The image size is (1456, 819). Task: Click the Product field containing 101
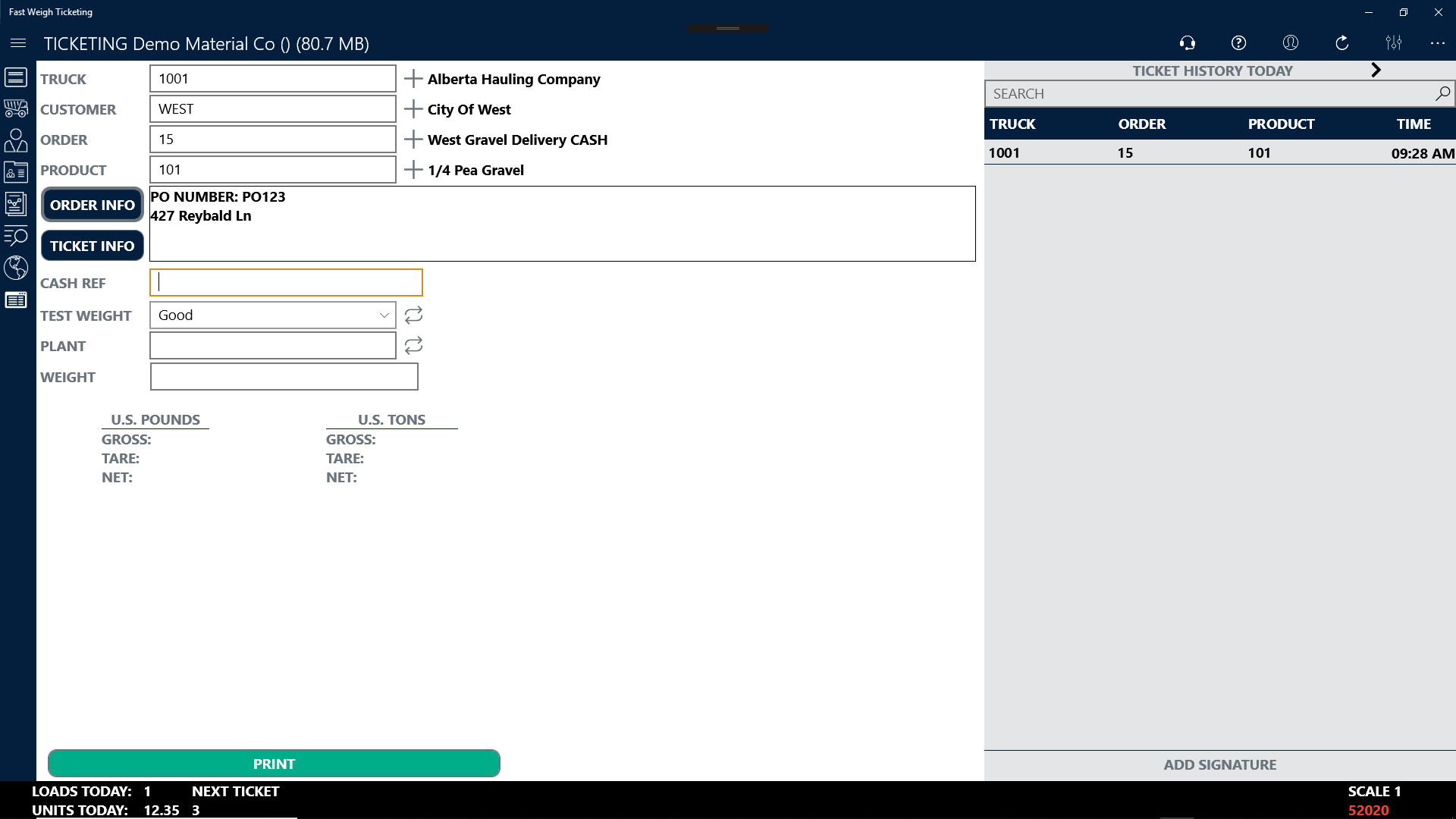[273, 170]
